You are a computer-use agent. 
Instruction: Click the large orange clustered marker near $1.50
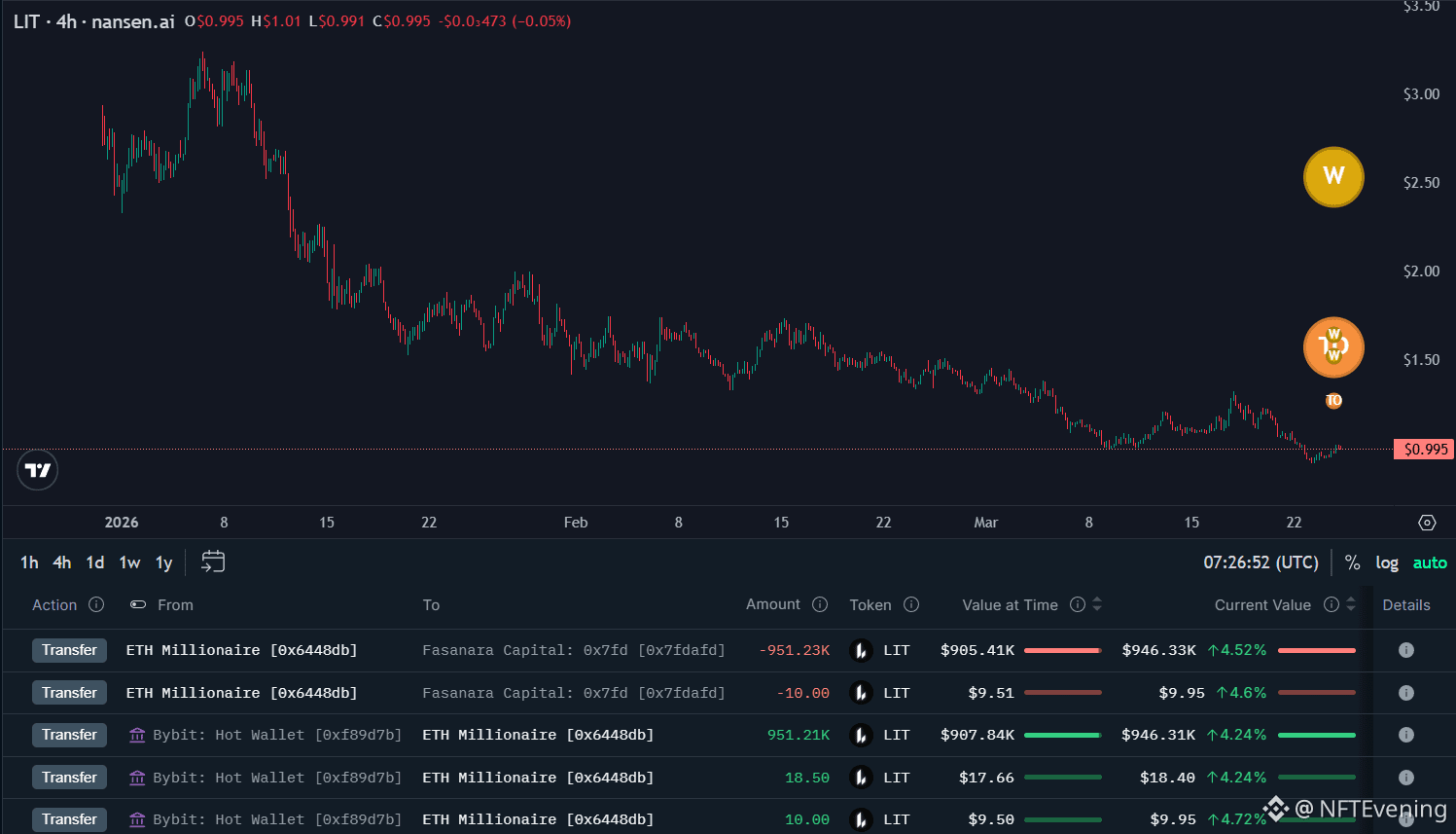1333,347
